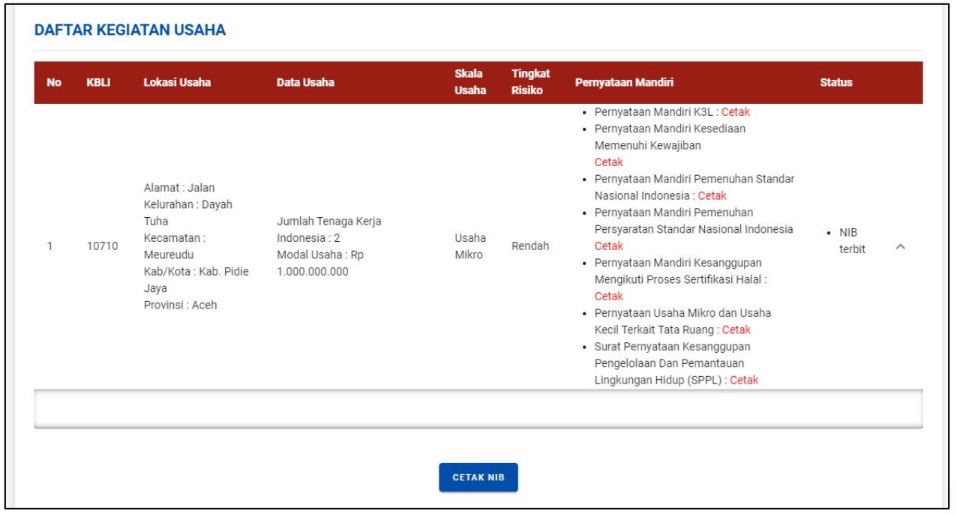The height and width of the screenshot is (515, 957).
Task: Click the KBLI column header
Action: [98, 83]
